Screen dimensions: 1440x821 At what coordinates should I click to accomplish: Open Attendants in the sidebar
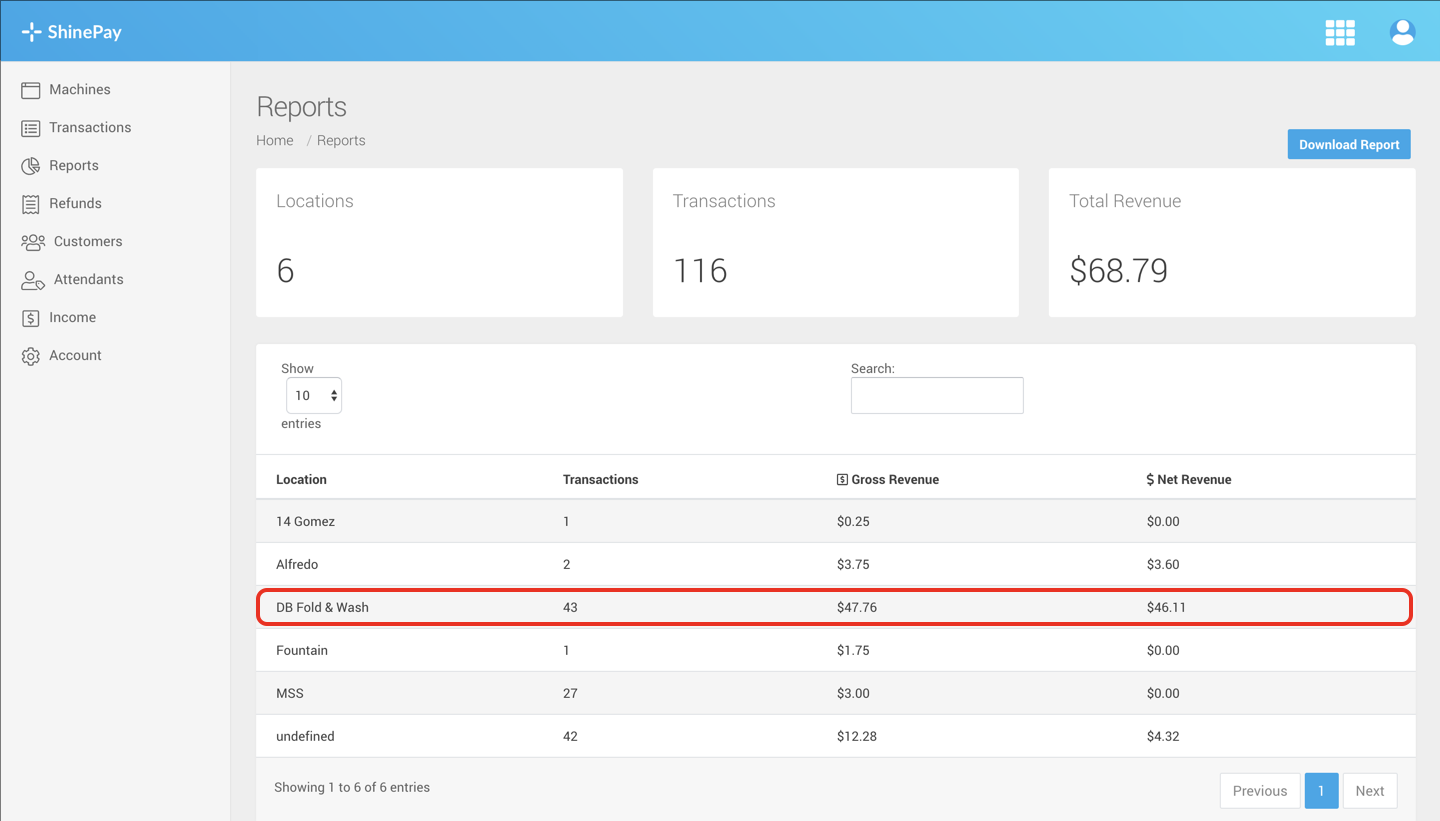pos(89,279)
